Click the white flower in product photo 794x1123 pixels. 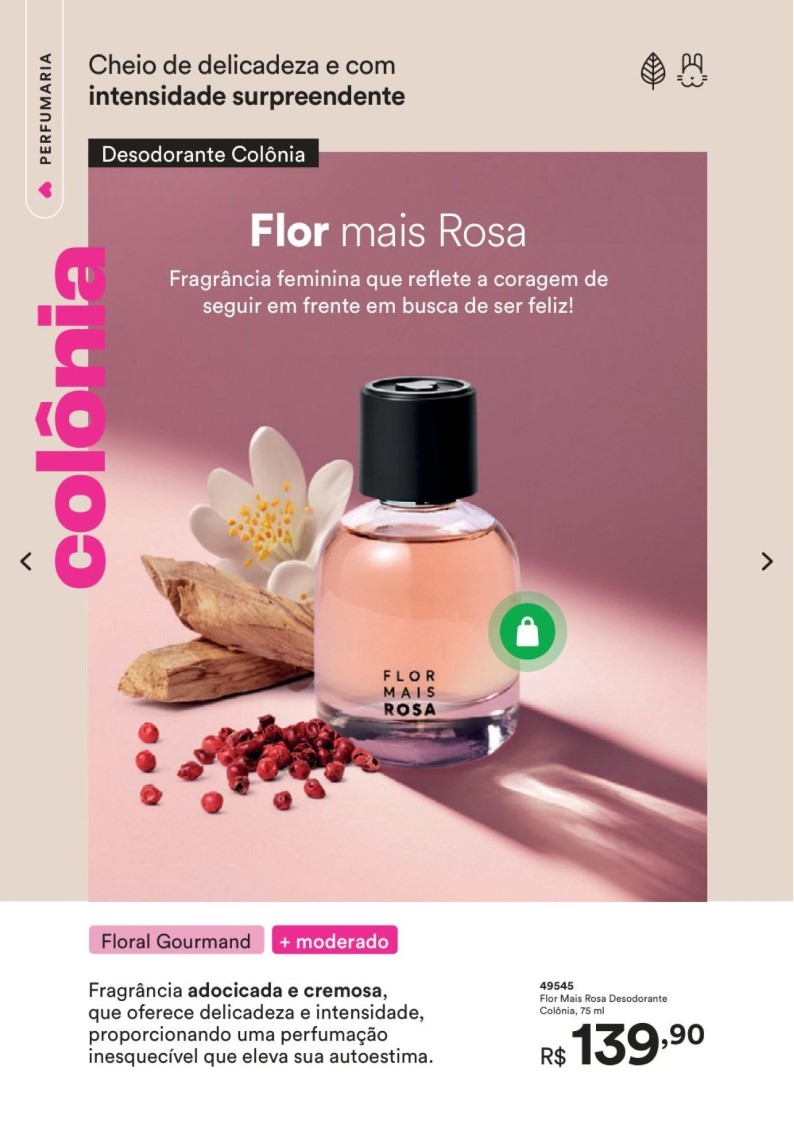(x=272, y=510)
